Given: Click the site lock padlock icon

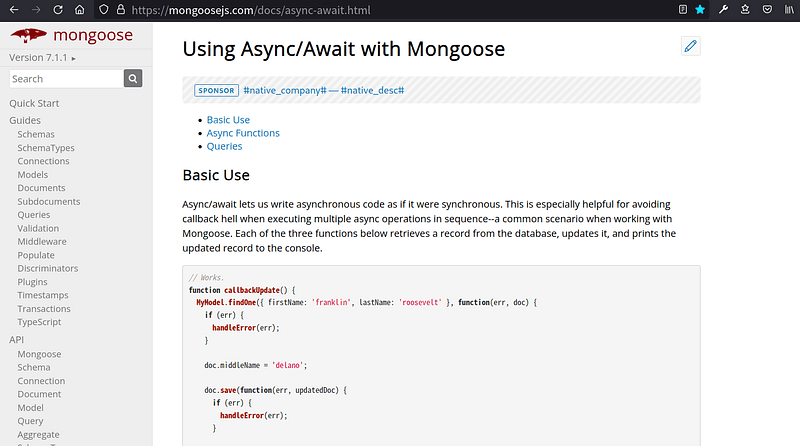Looking at the screenshot, I should (121, 10).
